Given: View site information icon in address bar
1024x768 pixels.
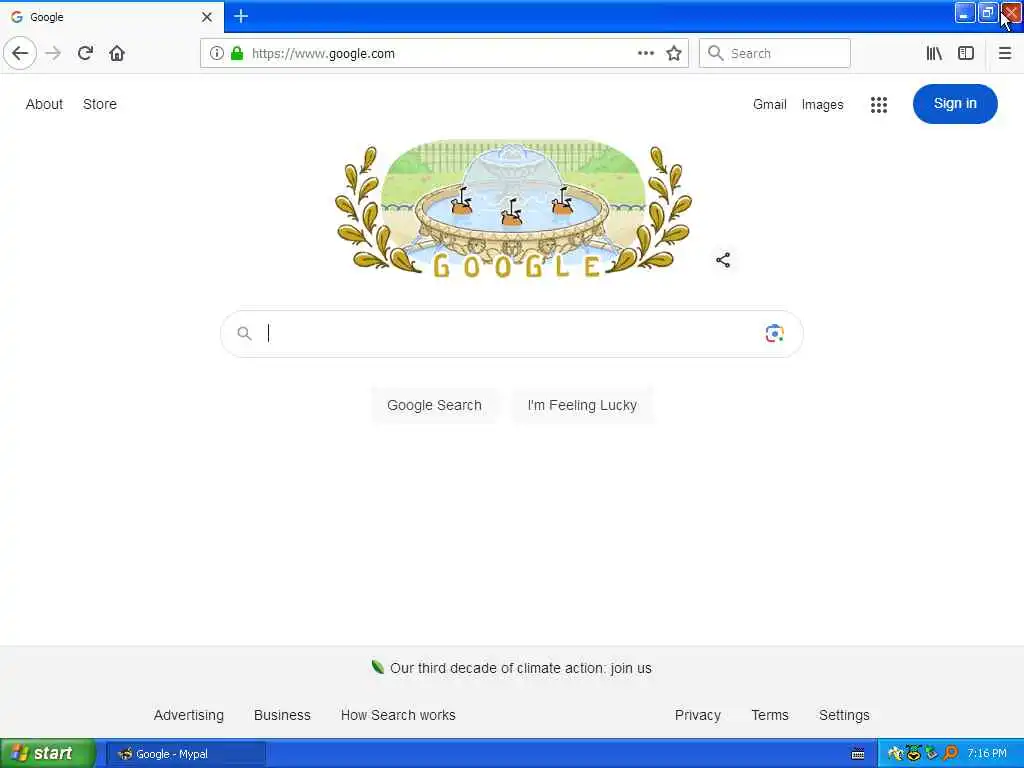Looking at the screenshot, I should point(216,54).
